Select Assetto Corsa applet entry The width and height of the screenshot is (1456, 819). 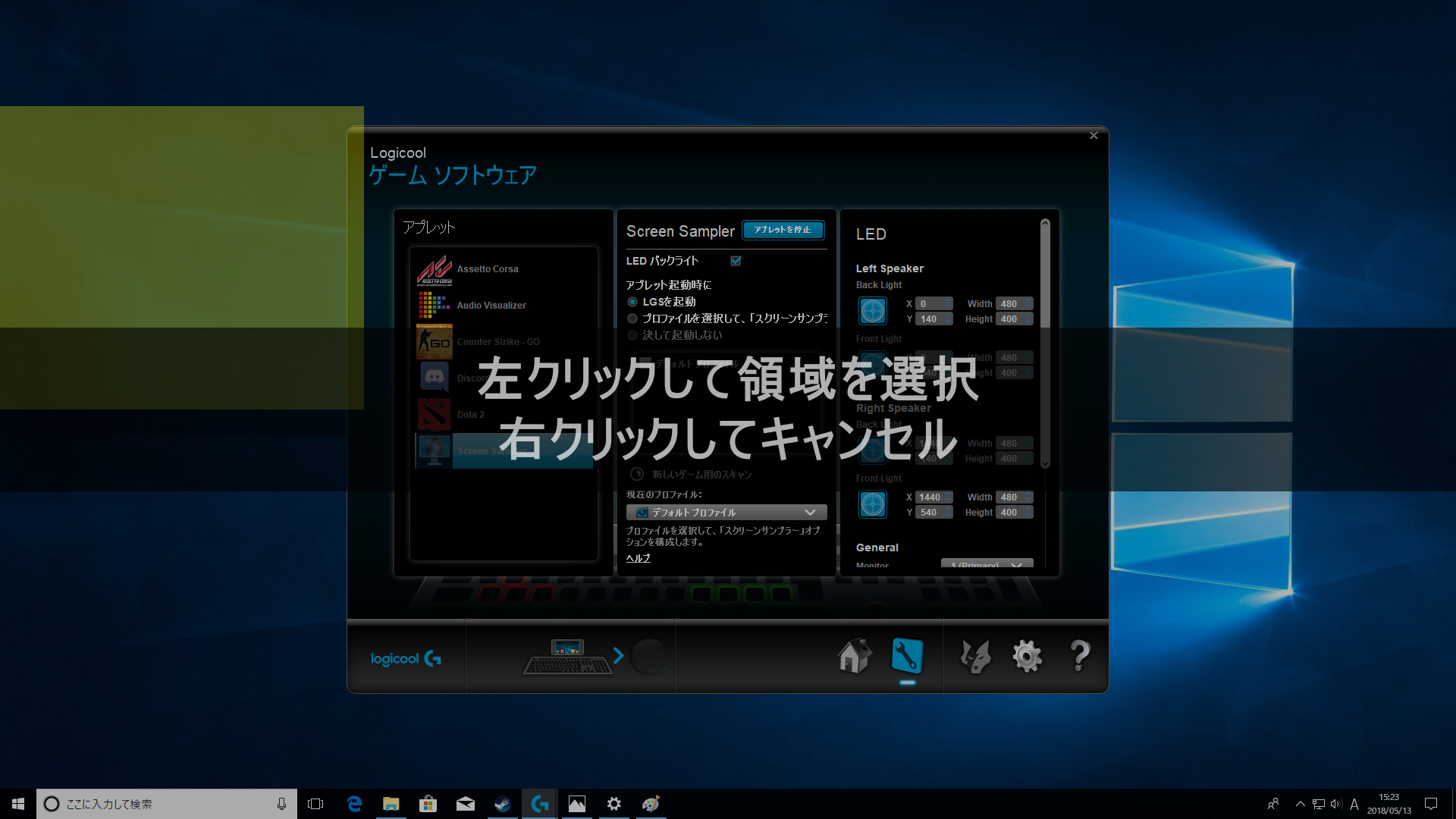pos(488,269)
